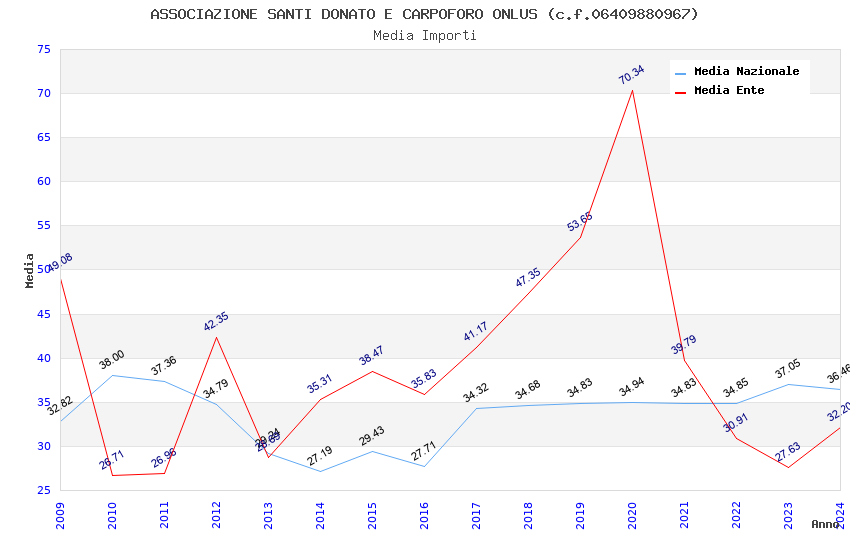
Task: Click the 2022 x-axis year label
Action: [x=736, y=515]
